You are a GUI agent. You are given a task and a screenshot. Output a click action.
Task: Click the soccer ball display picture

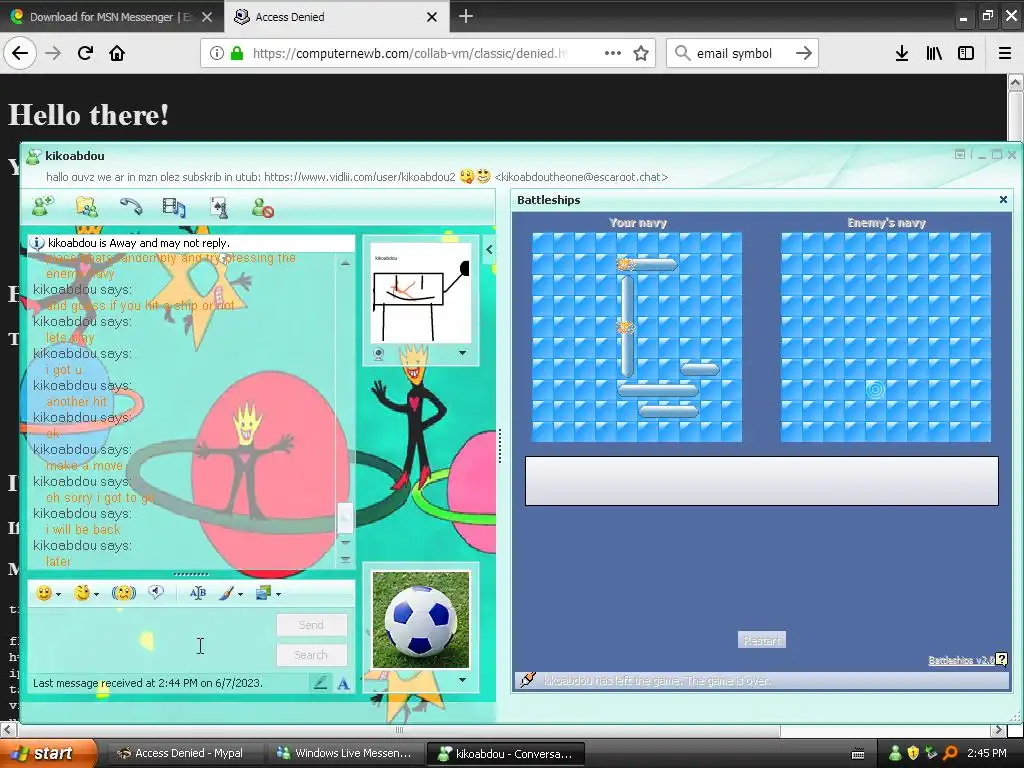click(421, 620)
